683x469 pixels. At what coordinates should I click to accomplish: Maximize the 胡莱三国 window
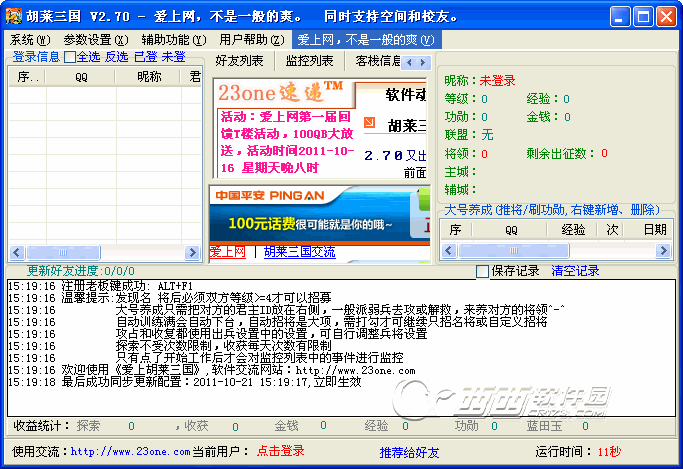(643, 17)
